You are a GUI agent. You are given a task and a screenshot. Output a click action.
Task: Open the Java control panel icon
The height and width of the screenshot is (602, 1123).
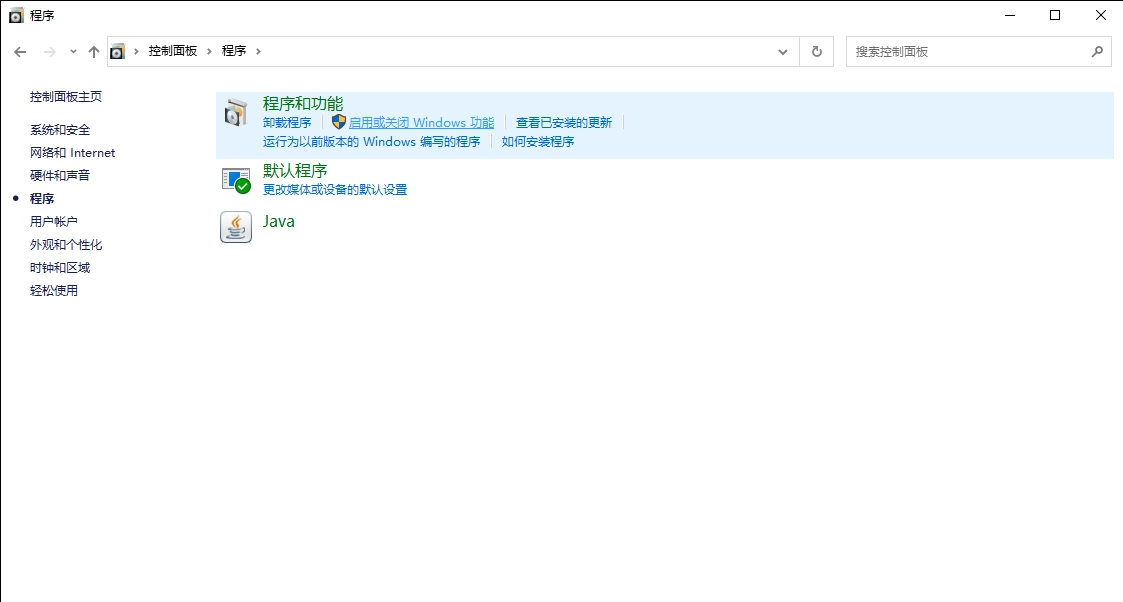[x=235, y=226]
